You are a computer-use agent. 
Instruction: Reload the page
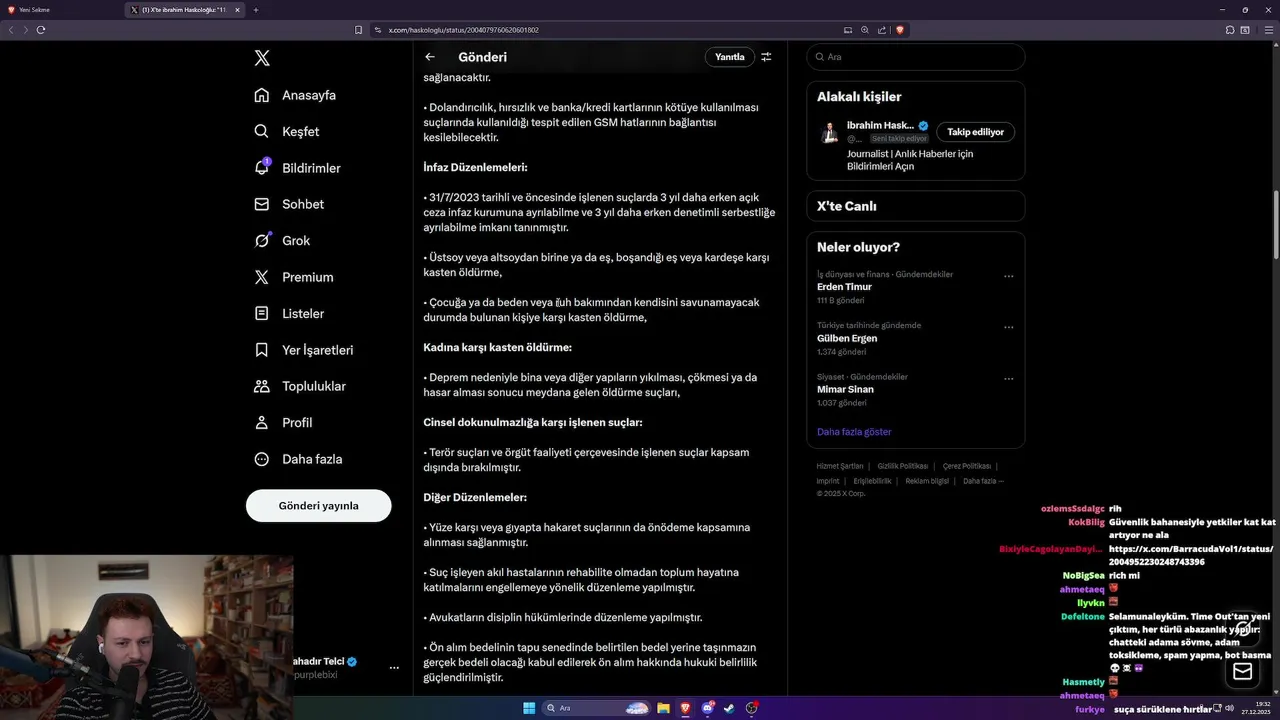coord(41,30)
